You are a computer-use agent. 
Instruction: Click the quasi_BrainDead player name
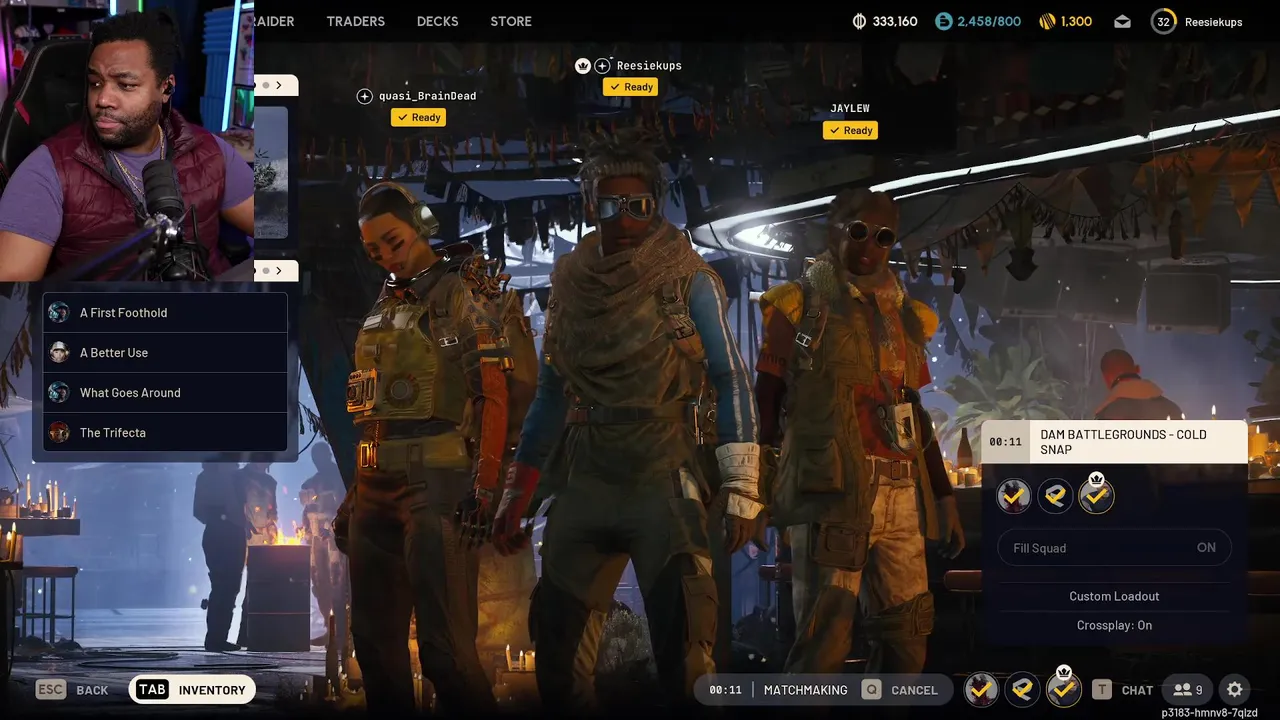pyautogui.click(x=427, y=96)
